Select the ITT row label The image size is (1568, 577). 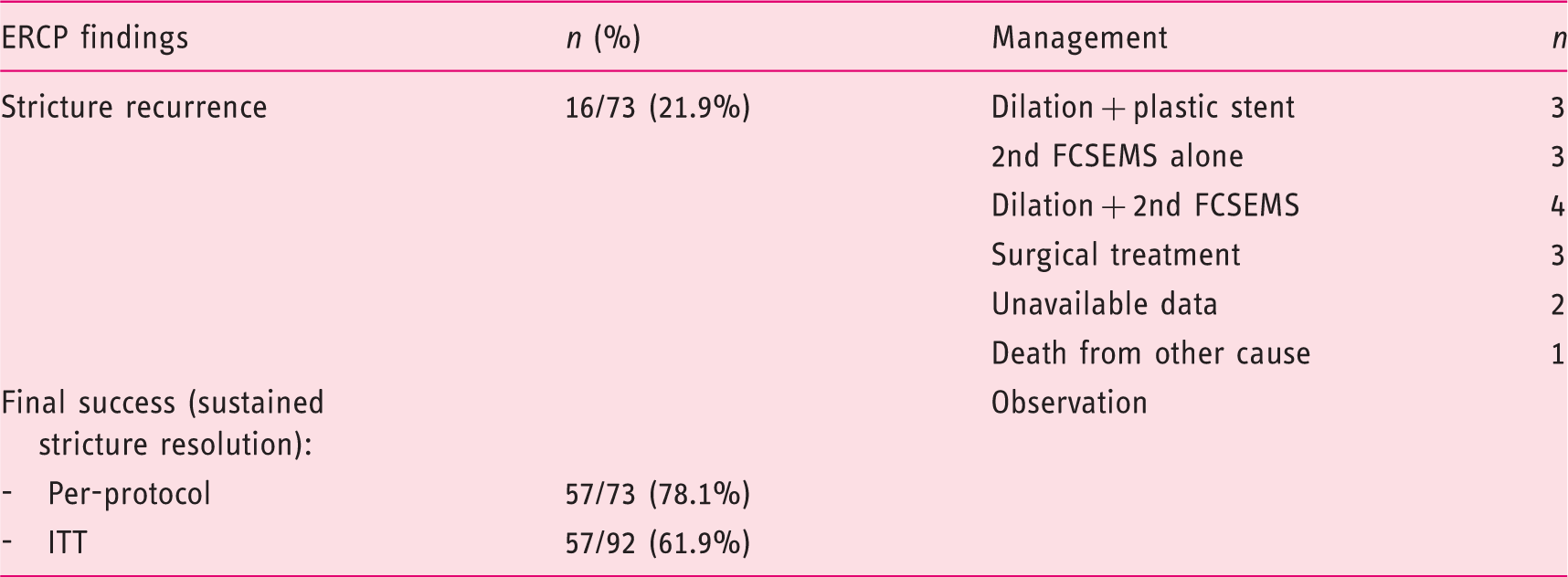(x=68, y=543)
